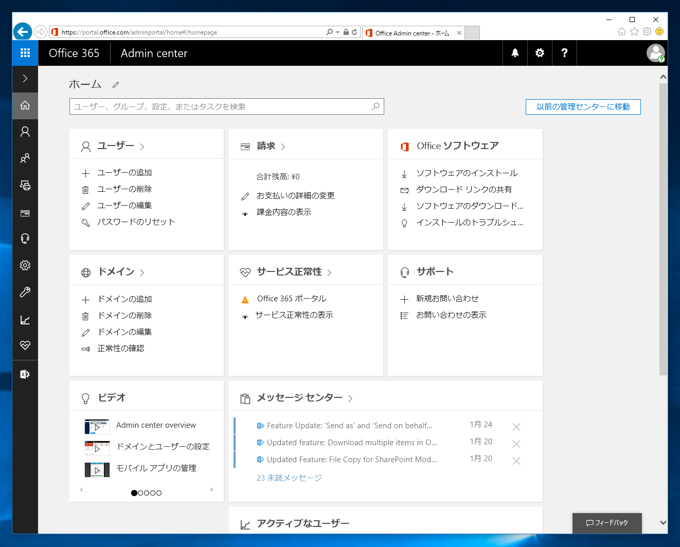
Task: Click お問い合わせの表示 link
Action: pos(451,315)
